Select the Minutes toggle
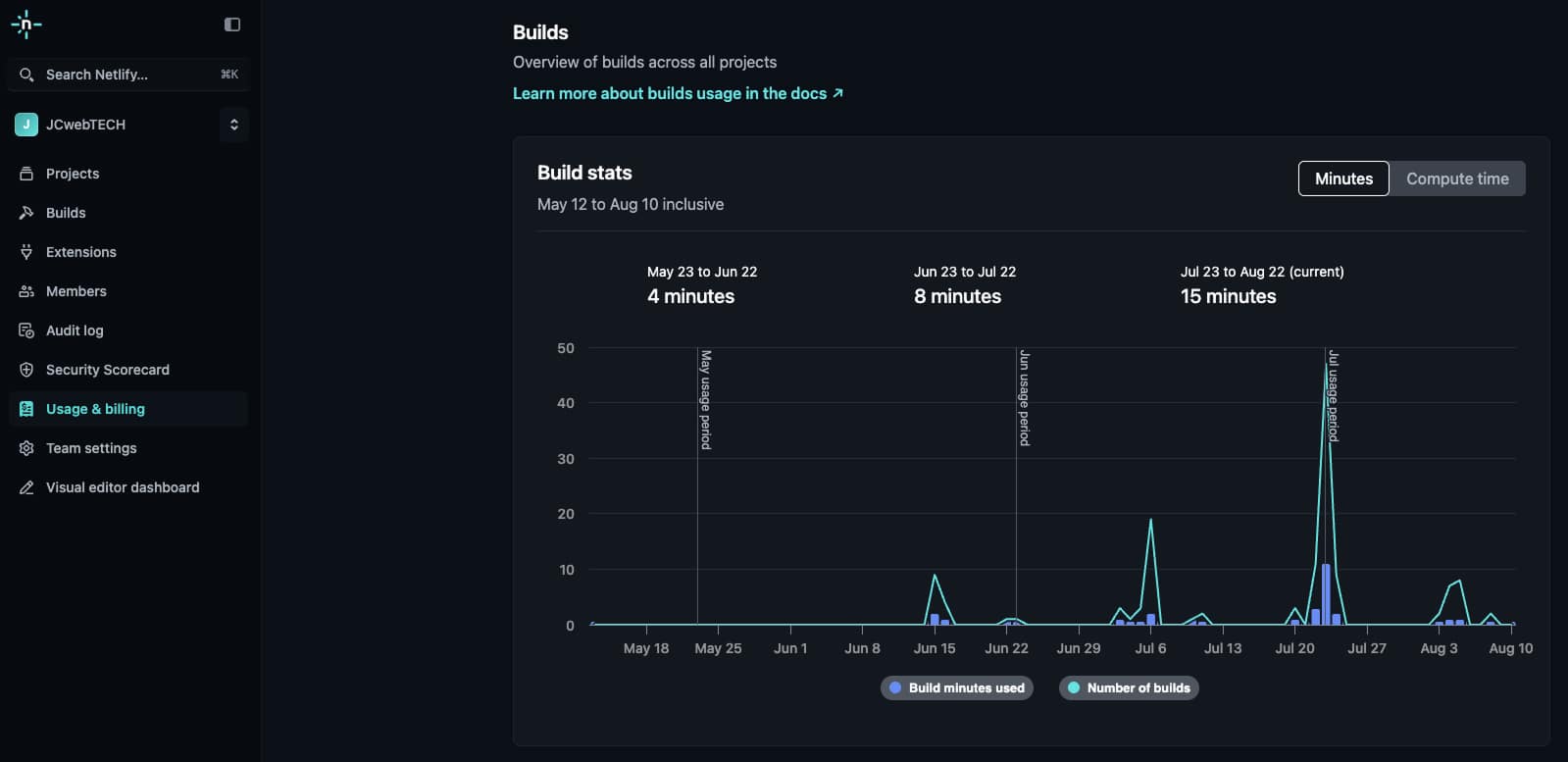The width and height of the screenshot is (1568, 762). (x=1343, y=178)
